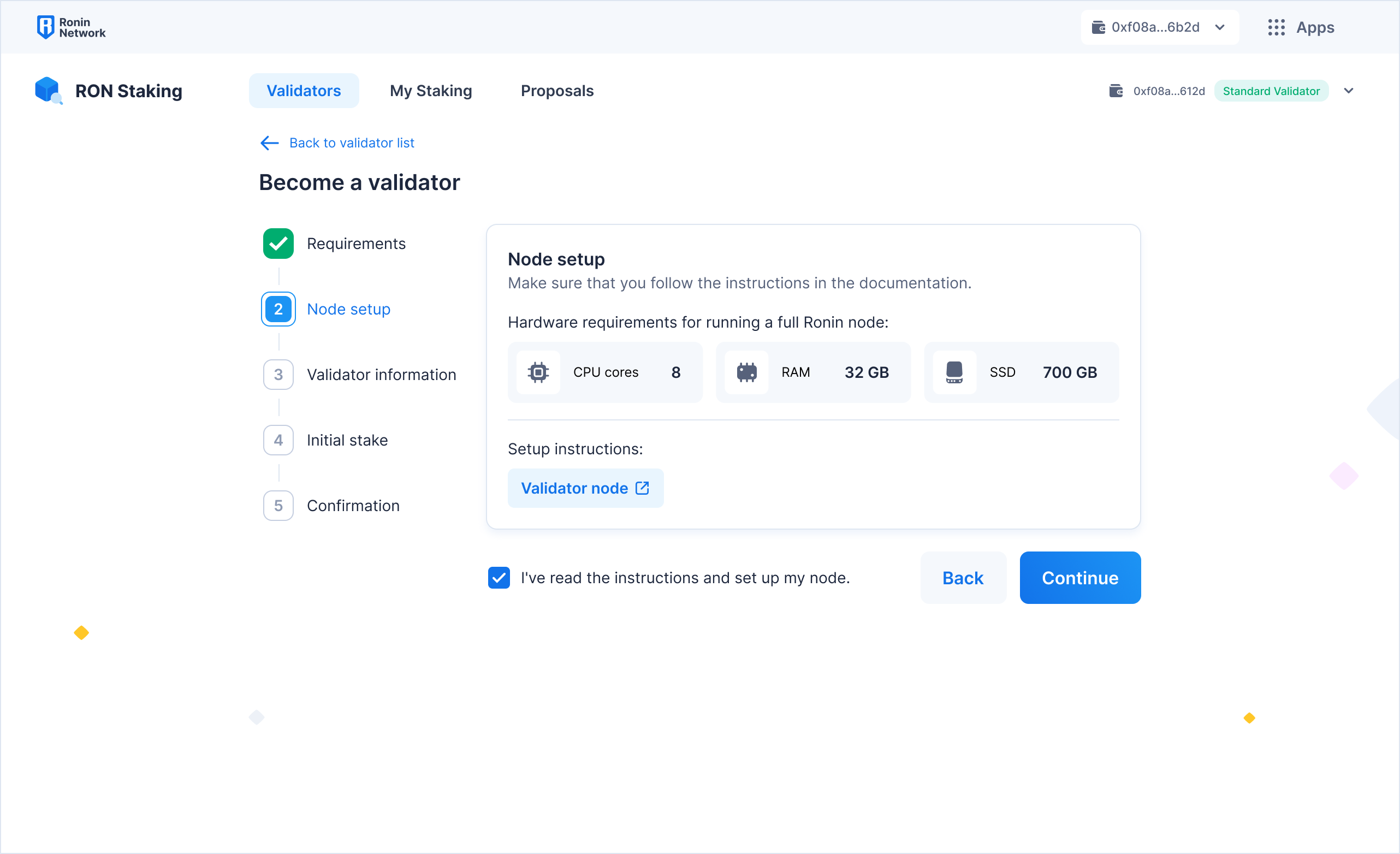Select the Validators tab
The image size is (1400, 854).
pos(304,91)
